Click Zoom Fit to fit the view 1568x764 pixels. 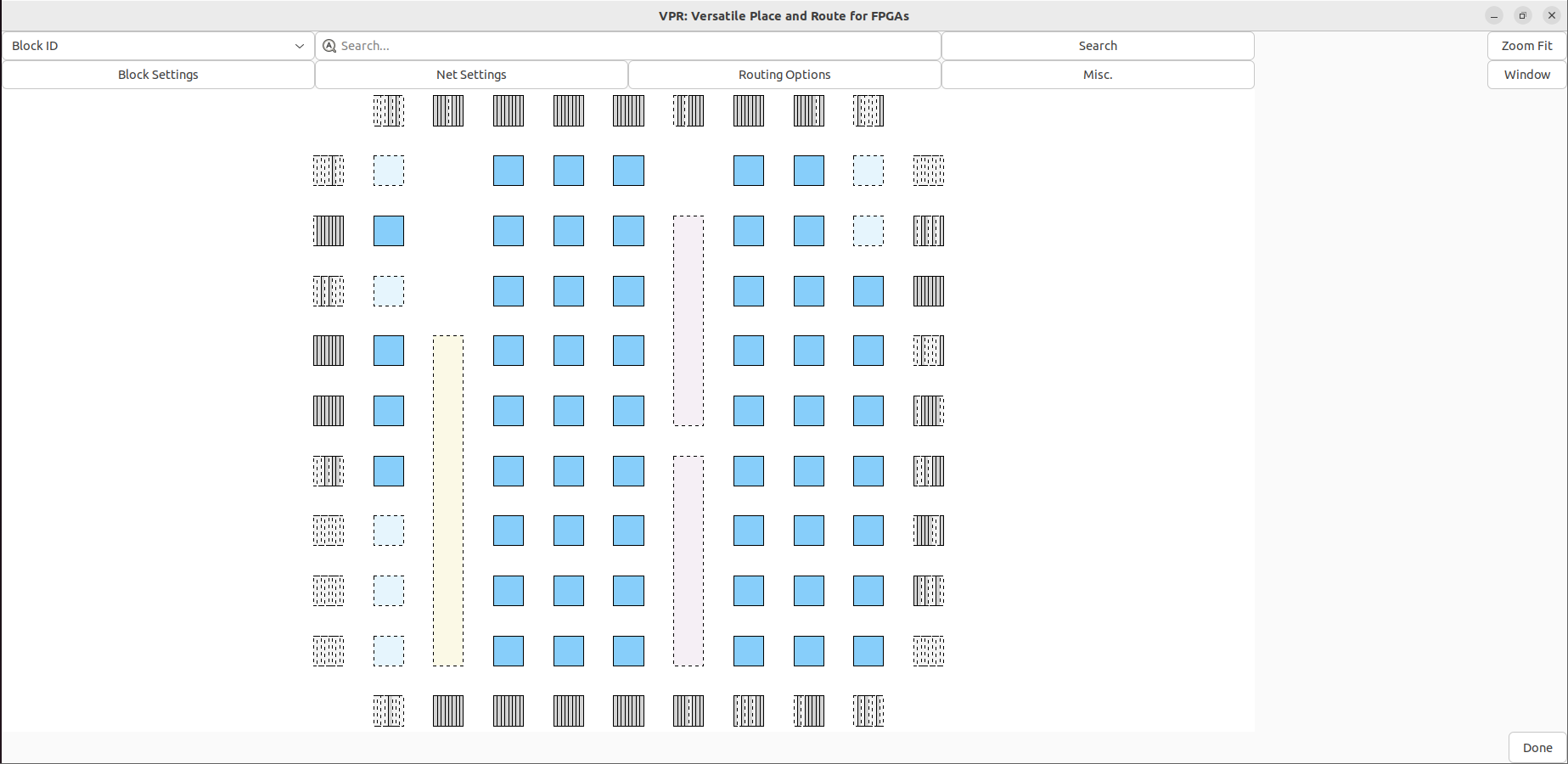tap(1526, 46)
